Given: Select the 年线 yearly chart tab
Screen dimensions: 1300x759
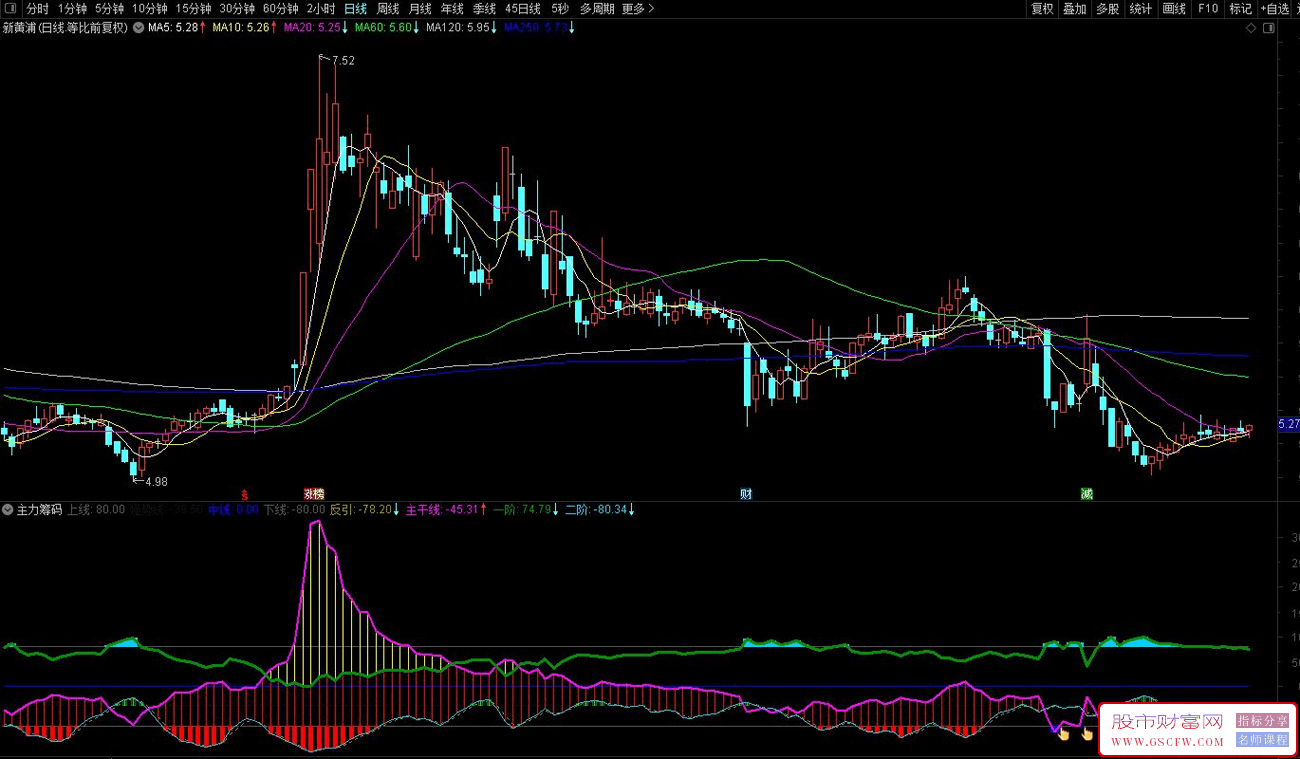Looking at the screenshot, I should [452, 8].
